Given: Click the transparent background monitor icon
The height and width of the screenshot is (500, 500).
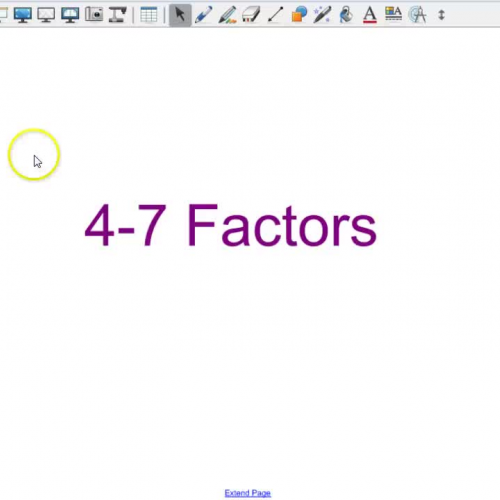Looking at the screenshot, I should 46,15.
